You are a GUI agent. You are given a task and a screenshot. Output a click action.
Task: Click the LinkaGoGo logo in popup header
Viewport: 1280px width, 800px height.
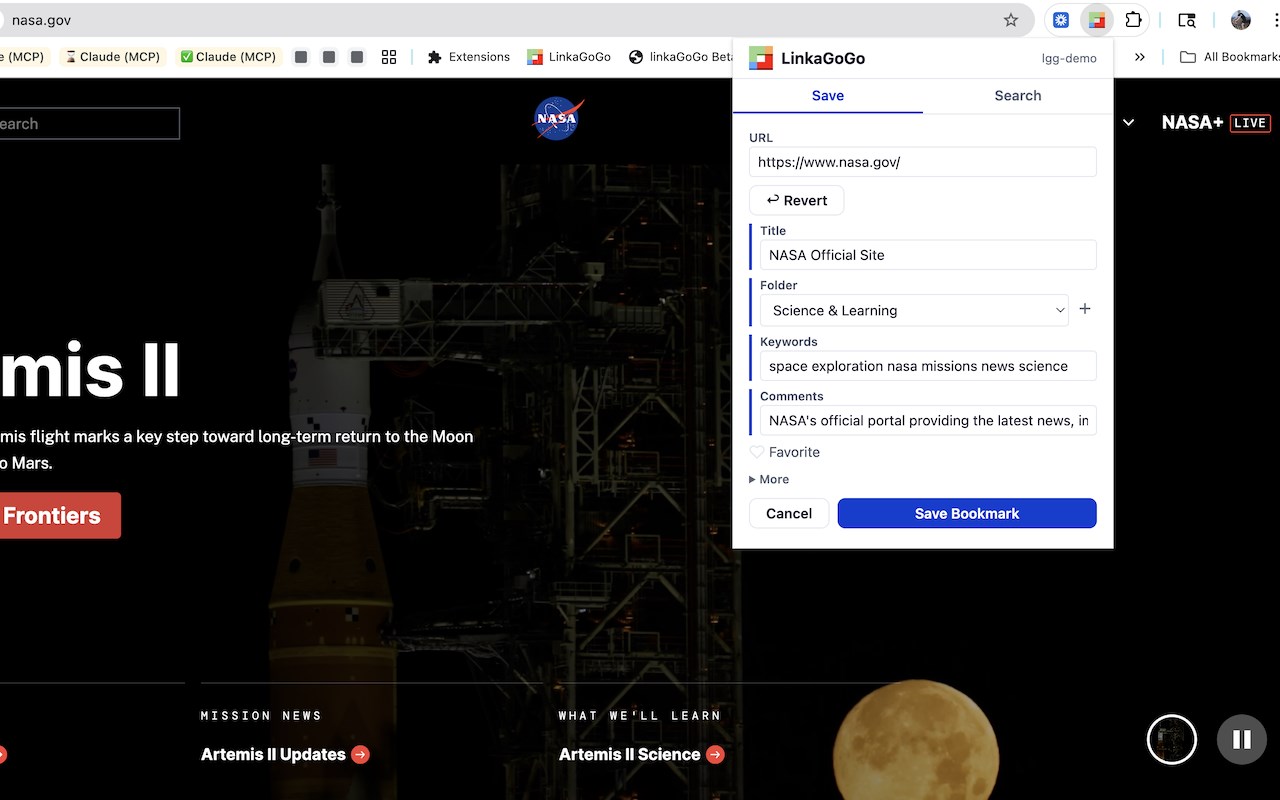click(x=761, y=58)
